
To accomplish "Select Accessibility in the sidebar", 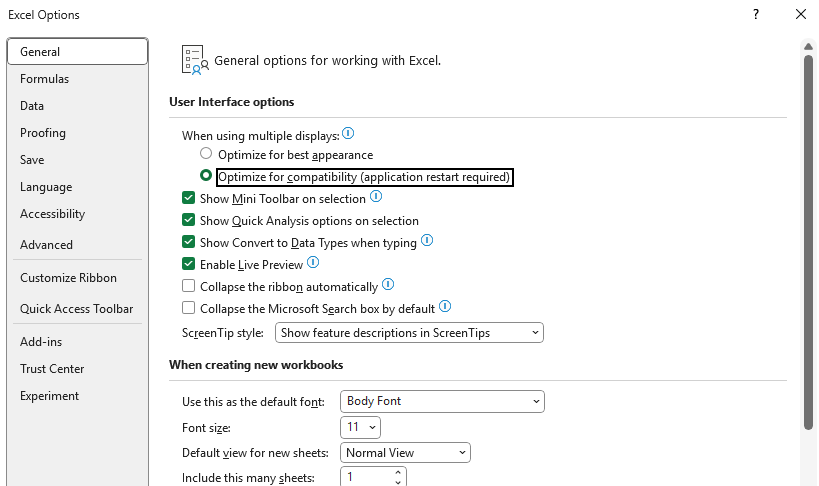I will coord(77,214).
